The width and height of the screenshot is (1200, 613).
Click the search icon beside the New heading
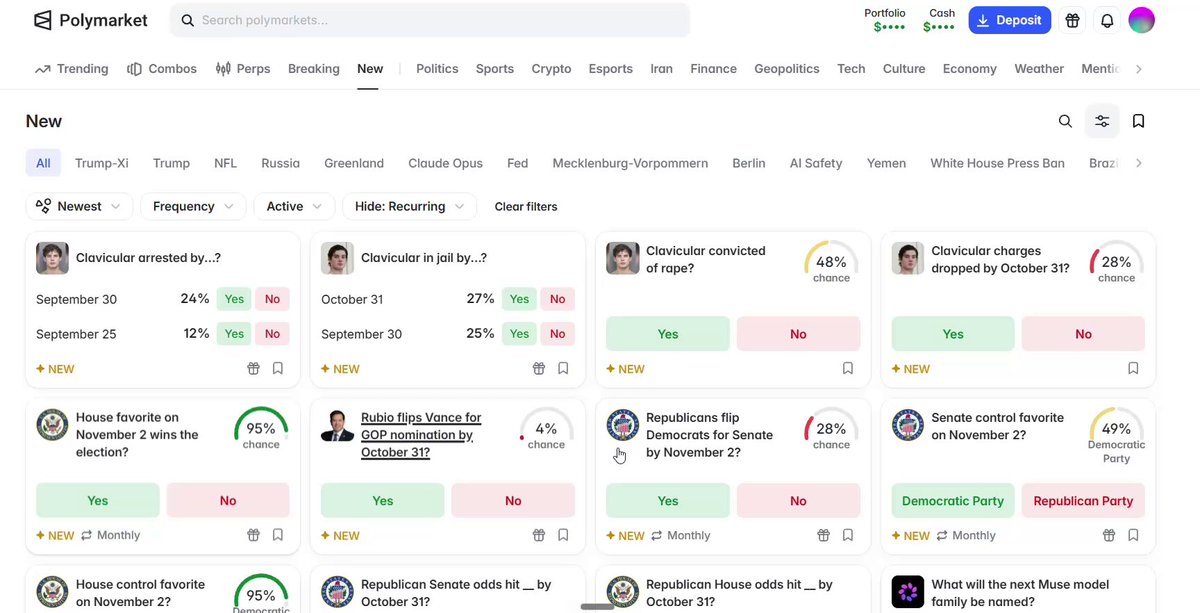click(x=1065, y=121)
